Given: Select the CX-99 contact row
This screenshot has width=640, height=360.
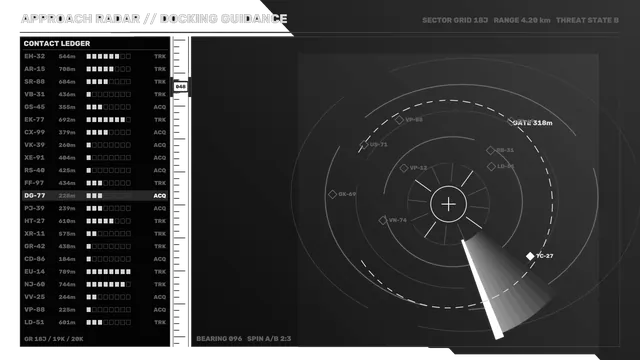Looking at the screenshot, I should click(x=95, y=132).
